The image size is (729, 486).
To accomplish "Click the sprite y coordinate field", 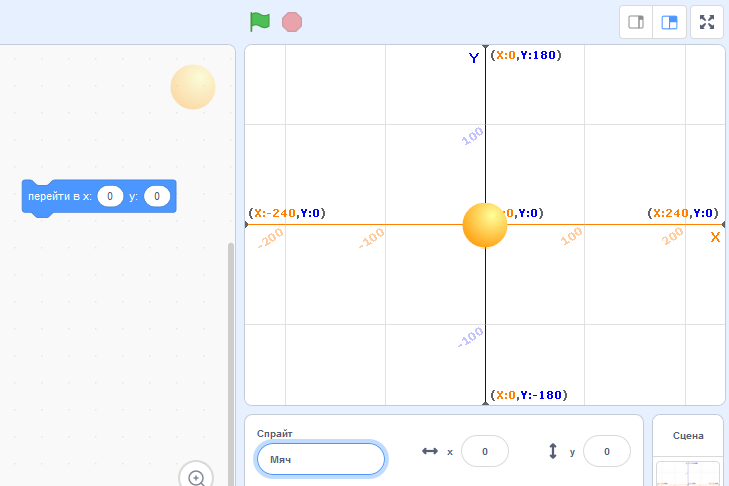I will point(607,452).
